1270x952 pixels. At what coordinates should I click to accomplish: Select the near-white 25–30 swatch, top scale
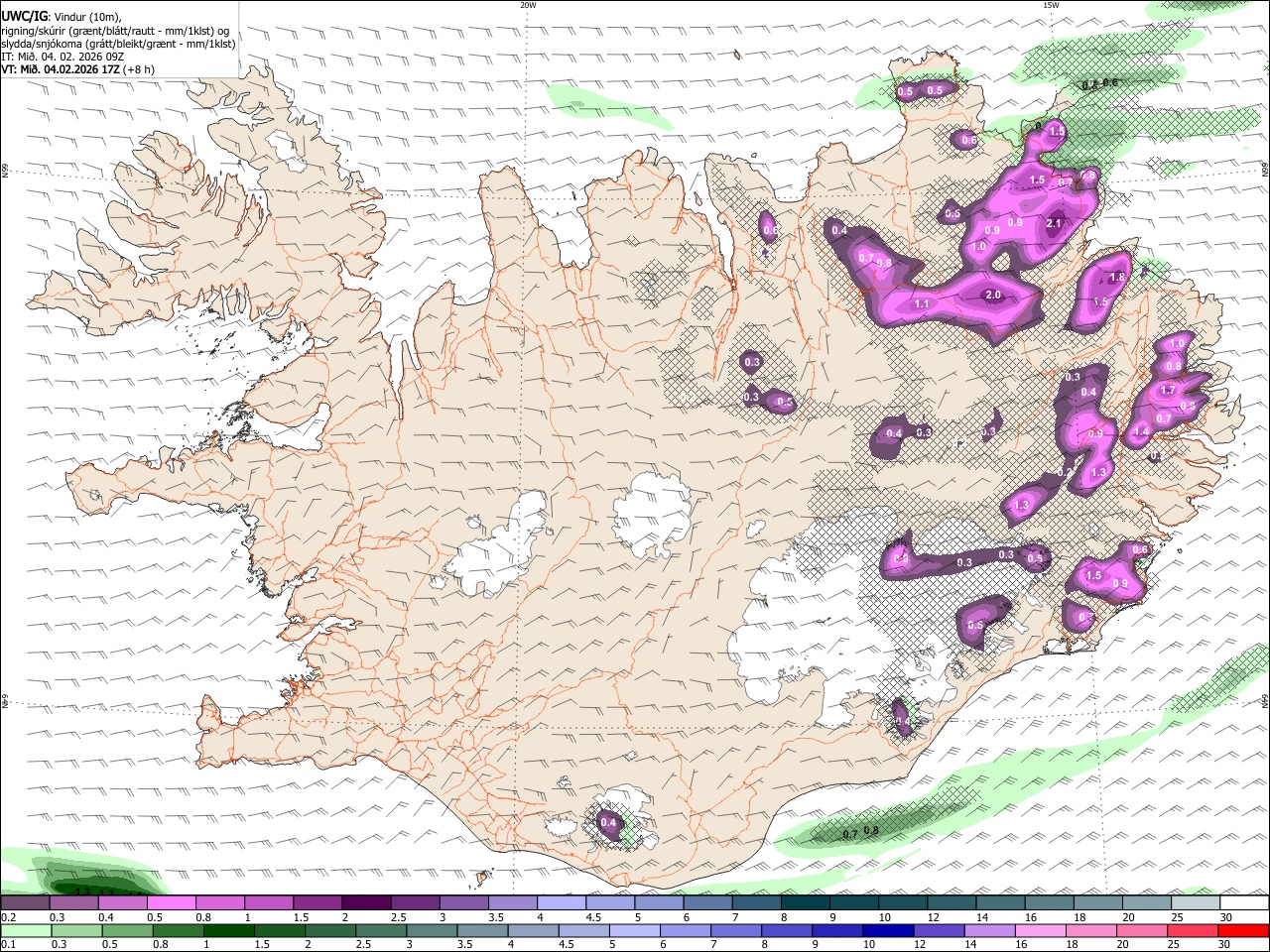click(x=1196, y=902)
